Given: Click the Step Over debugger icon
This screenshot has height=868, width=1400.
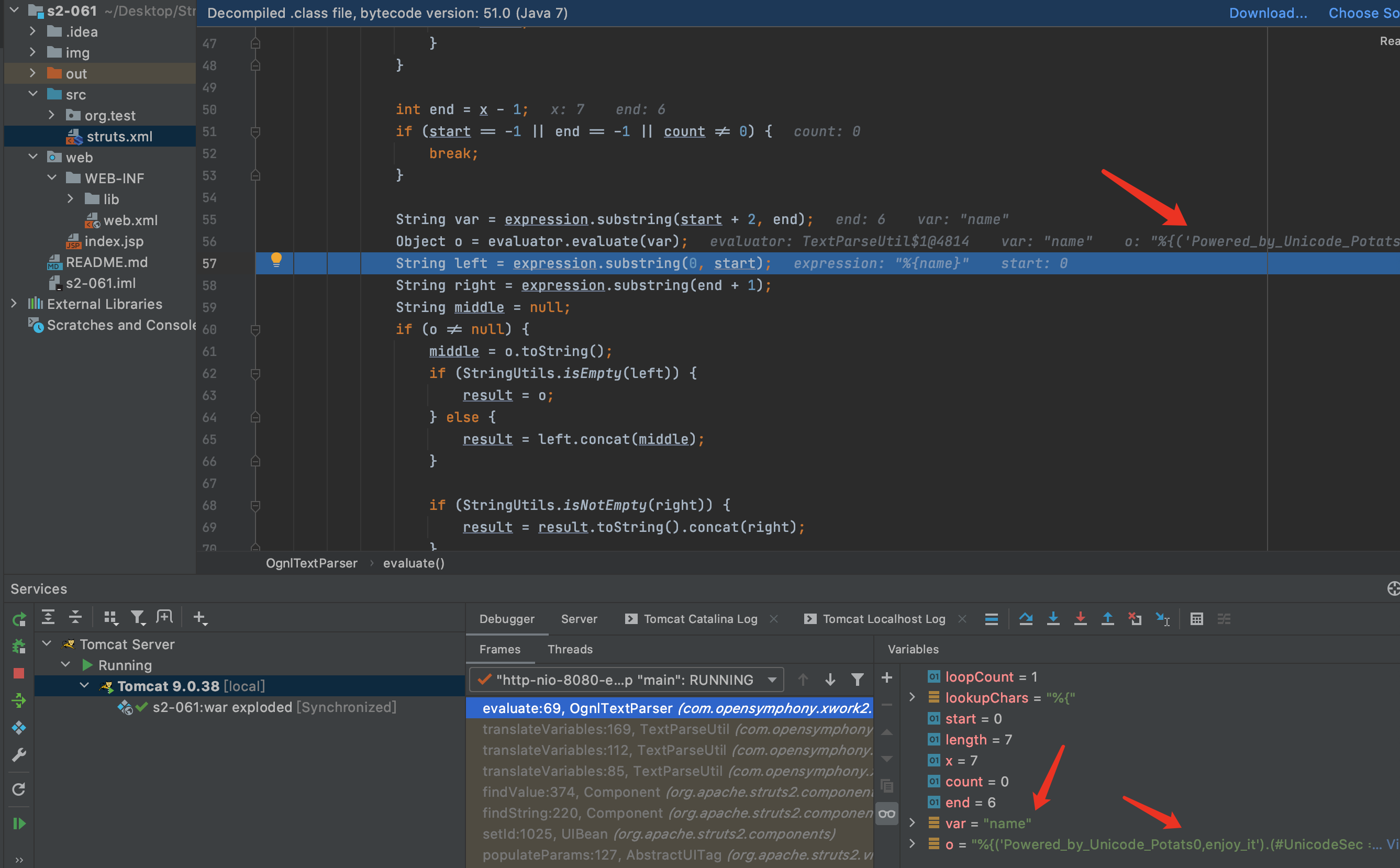Looking at the screenshot, I should coord(1026,619).
